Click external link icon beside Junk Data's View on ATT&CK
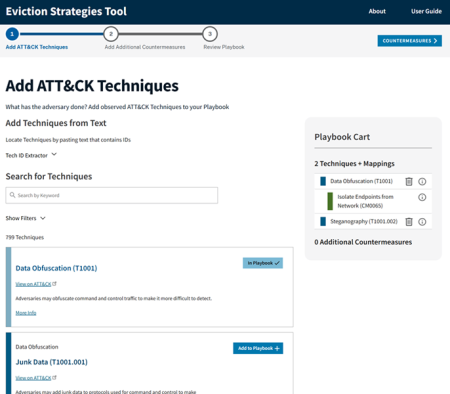 tap(54, 378)
